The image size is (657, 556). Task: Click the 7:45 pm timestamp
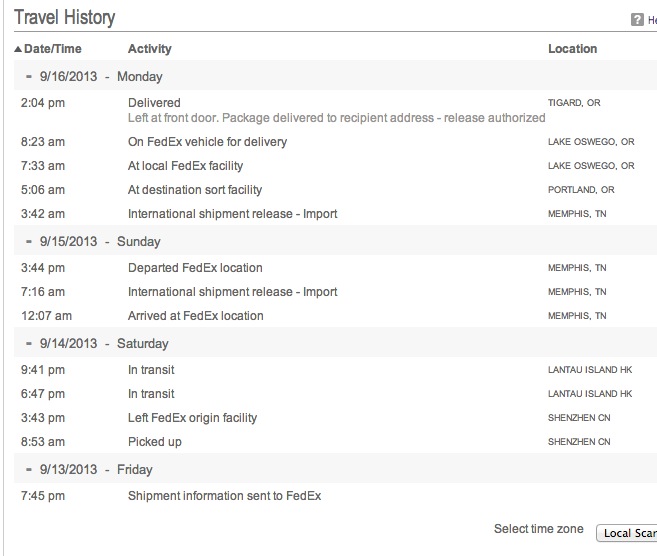(43, 496)
